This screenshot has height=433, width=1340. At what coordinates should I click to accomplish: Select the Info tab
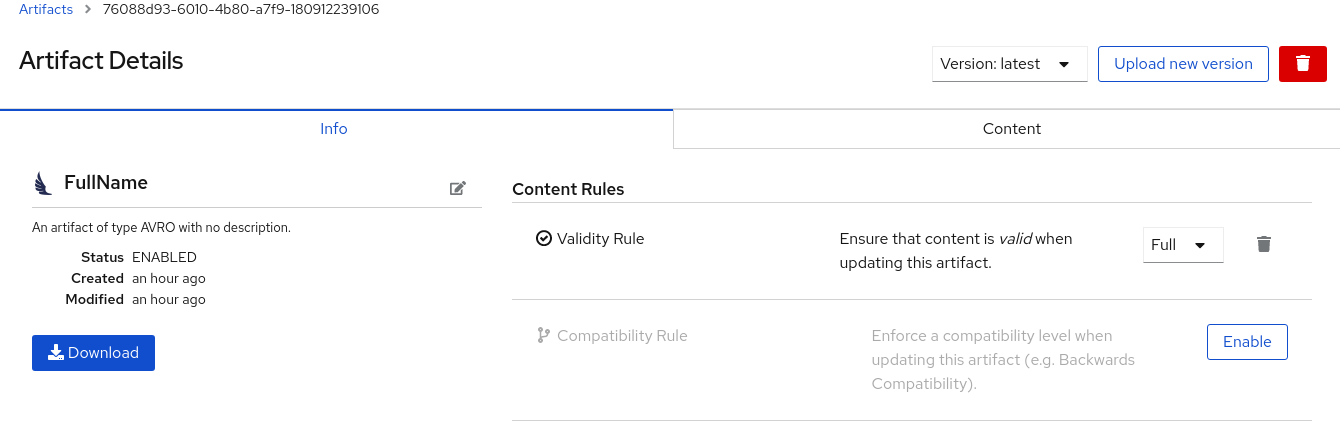point(334,129)
